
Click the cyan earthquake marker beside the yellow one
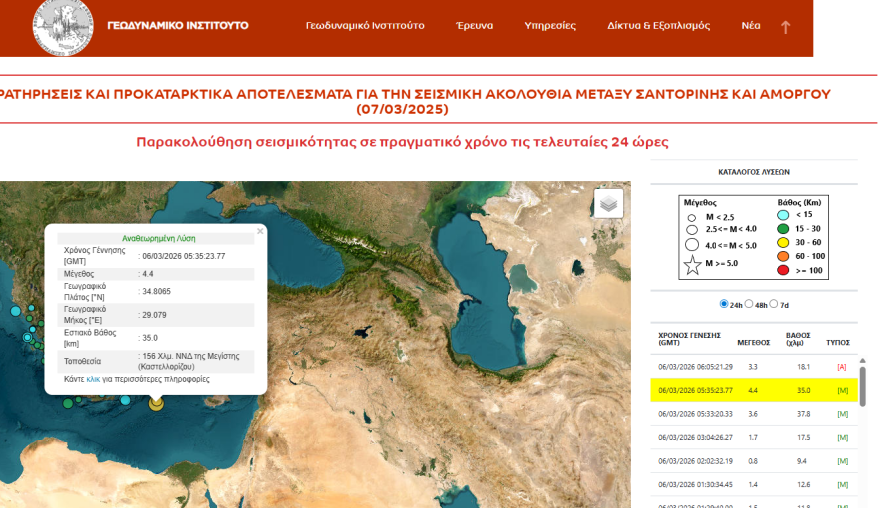point(126,400)
